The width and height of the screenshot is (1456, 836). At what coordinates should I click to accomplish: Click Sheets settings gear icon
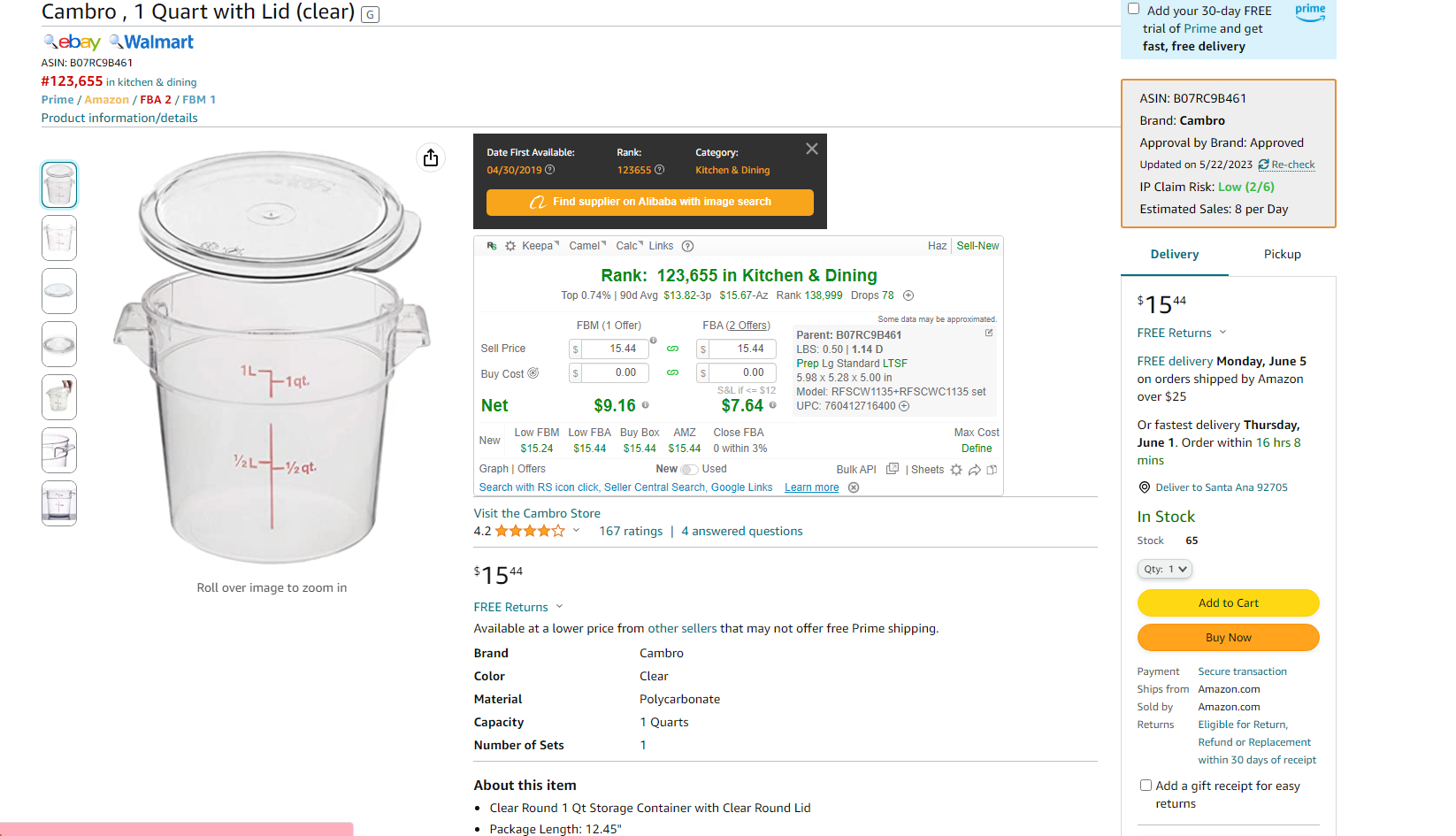click(956, 470)
